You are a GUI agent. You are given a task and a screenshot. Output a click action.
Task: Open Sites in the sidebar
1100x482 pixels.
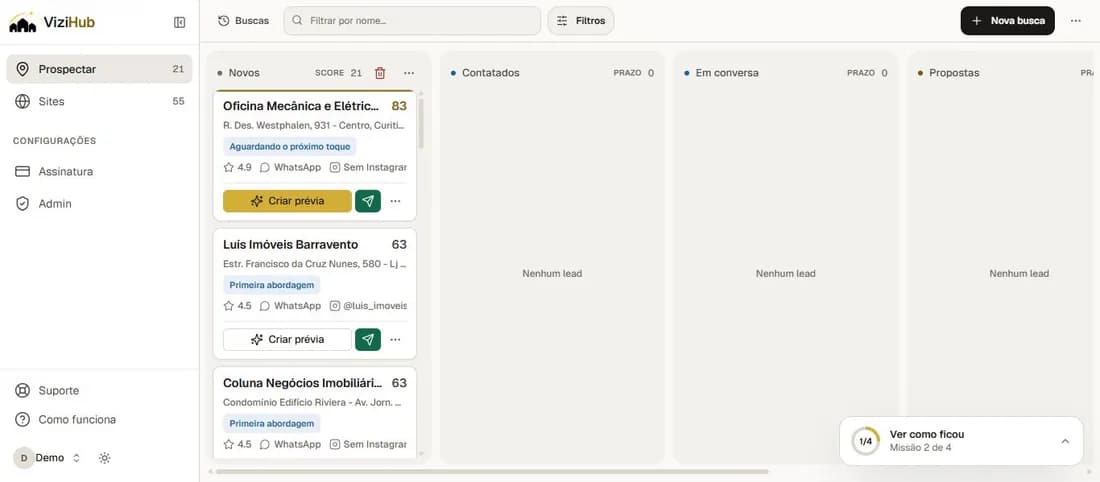coord(99,101)
